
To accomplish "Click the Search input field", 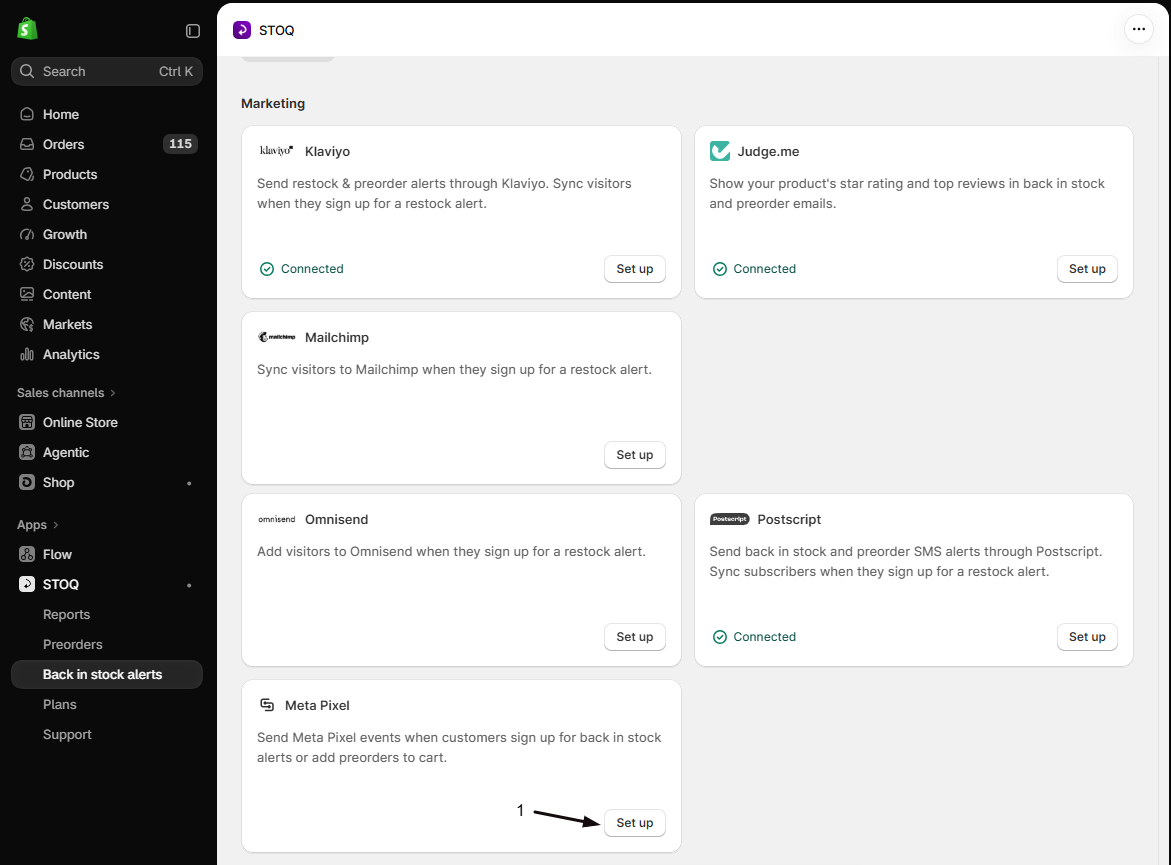I will (x=107, y=71).
